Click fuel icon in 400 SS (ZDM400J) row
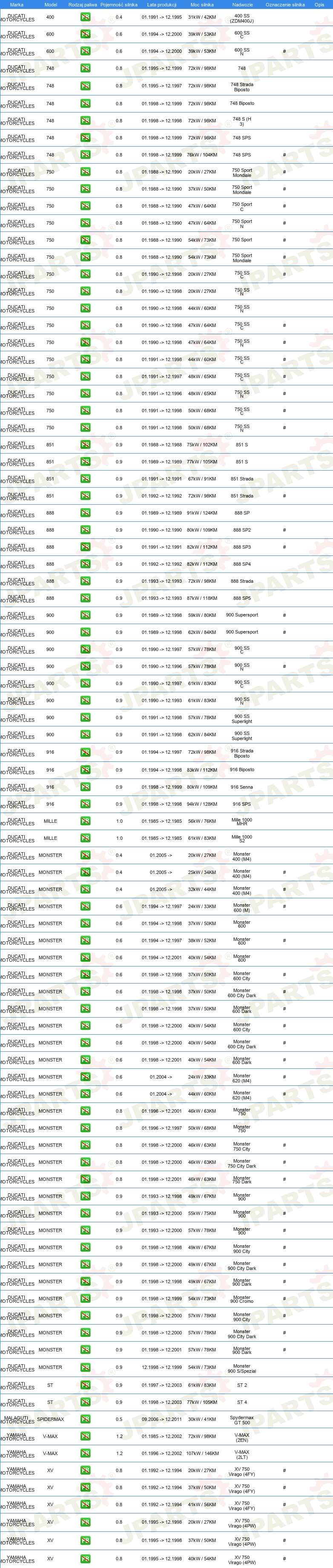The height and width of the screenshot is (1568, 333). [x=85, y=17]
